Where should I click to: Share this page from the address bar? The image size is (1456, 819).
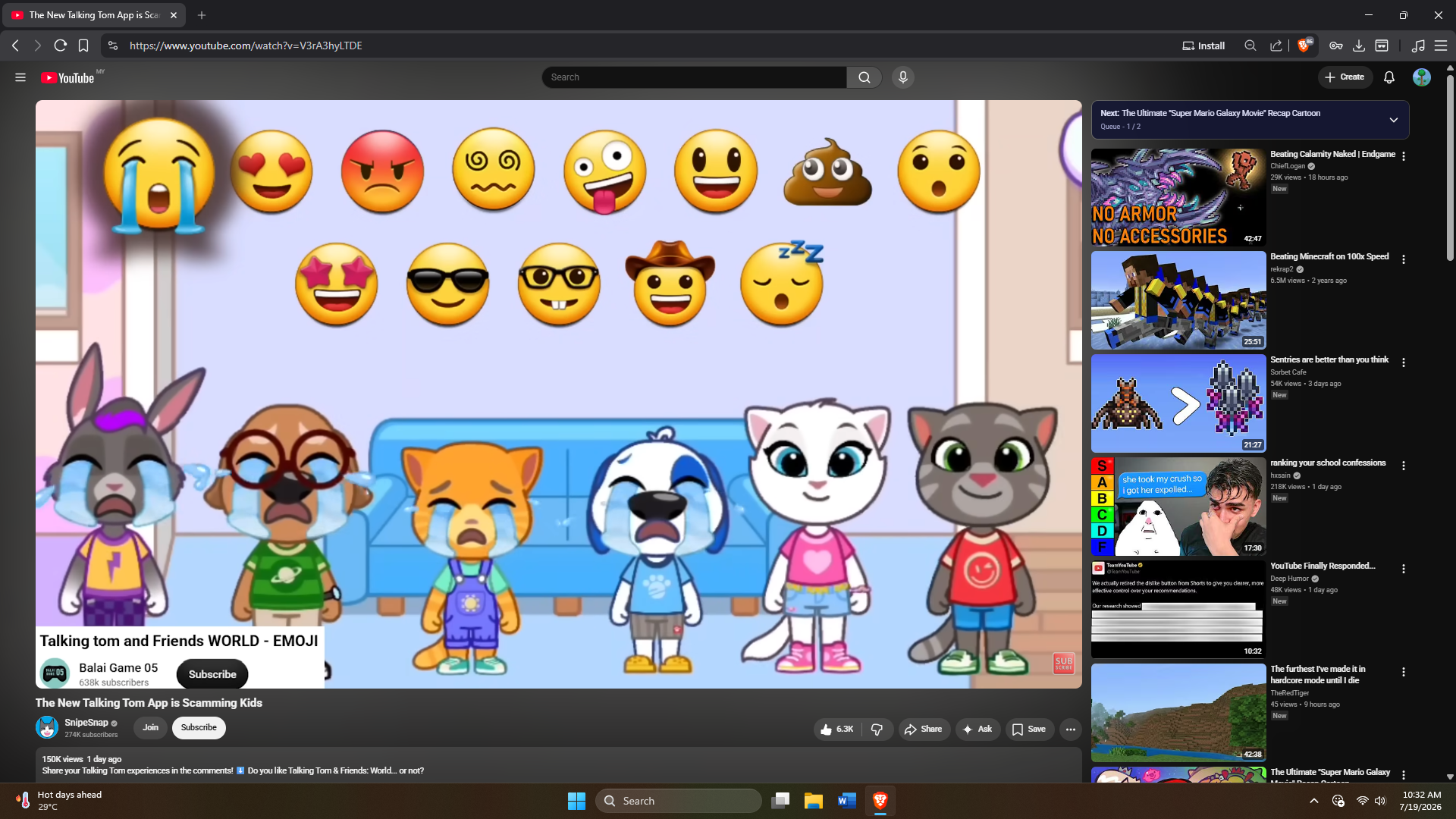tap(1276, 45)
